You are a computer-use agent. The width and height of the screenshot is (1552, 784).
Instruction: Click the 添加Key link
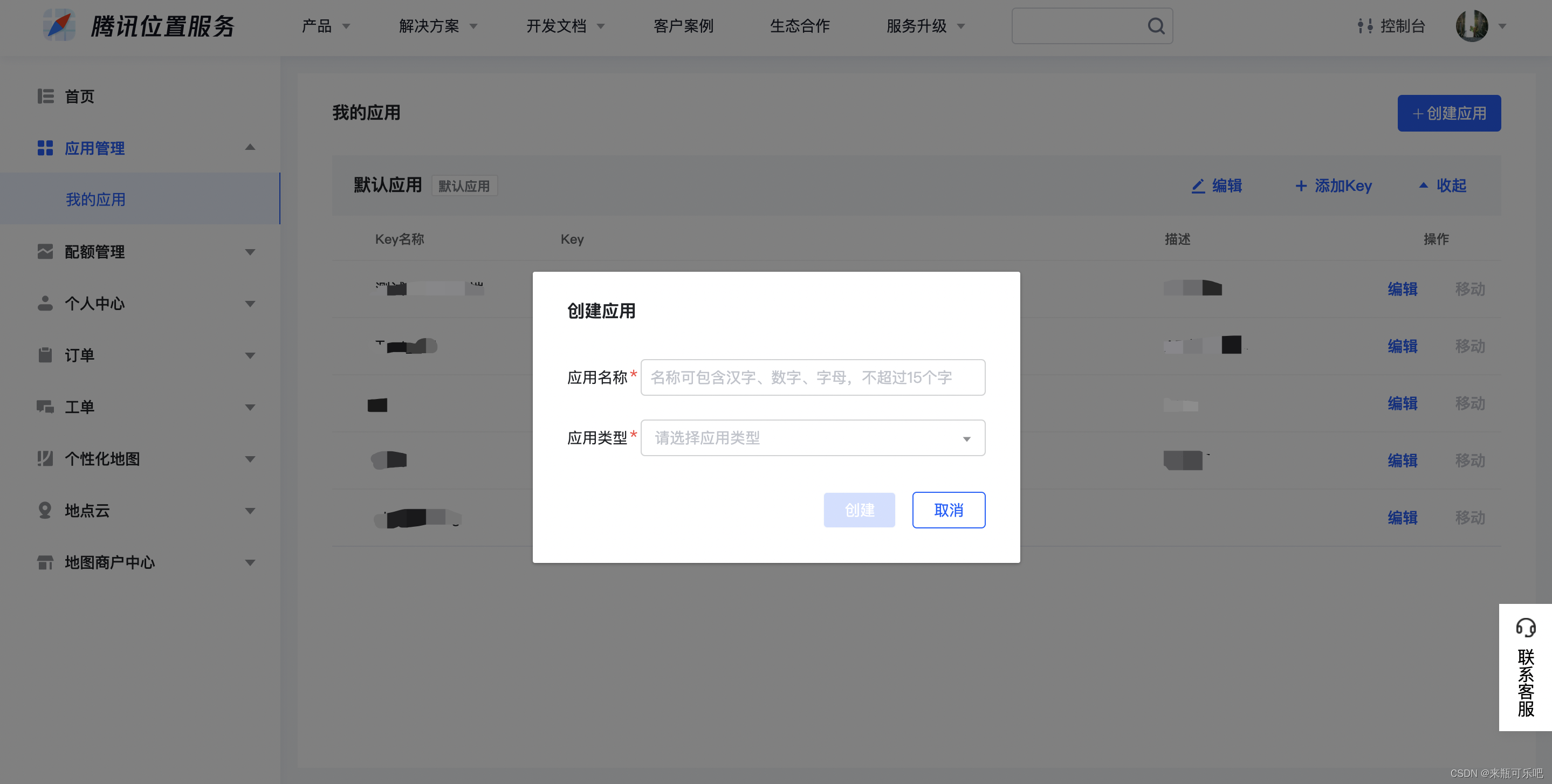point(1333,185)
